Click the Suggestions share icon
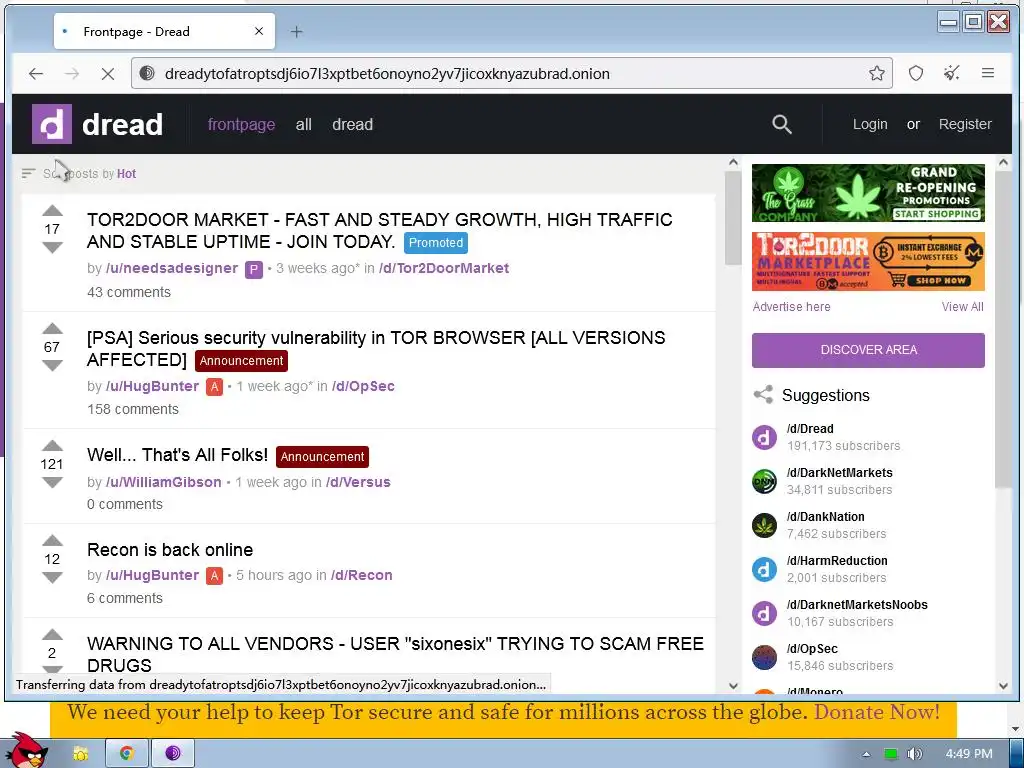 763,394
